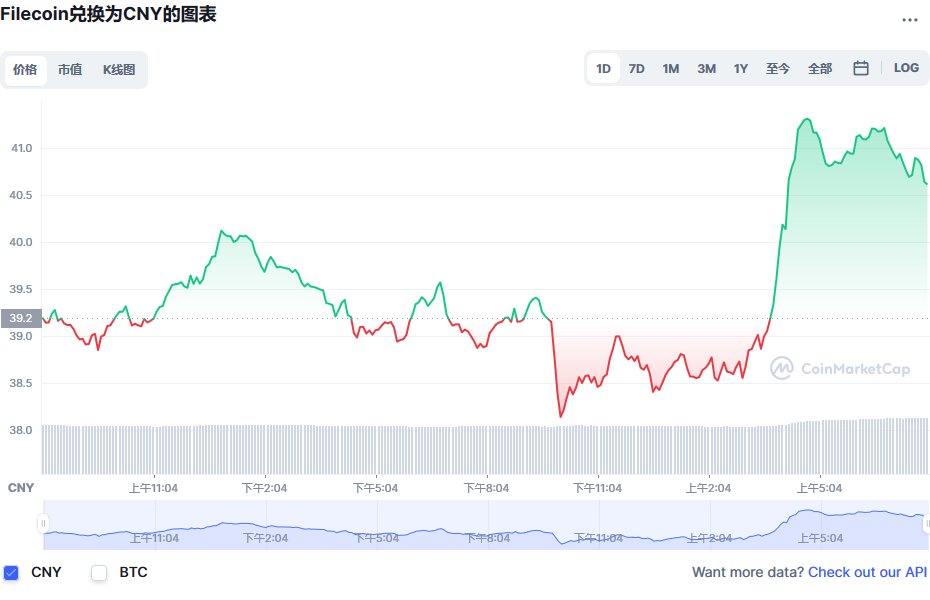Click the 41.0 y-axis label
Image resolution: width=930 pixels, height=600 pixels.
tap(21, 148)
